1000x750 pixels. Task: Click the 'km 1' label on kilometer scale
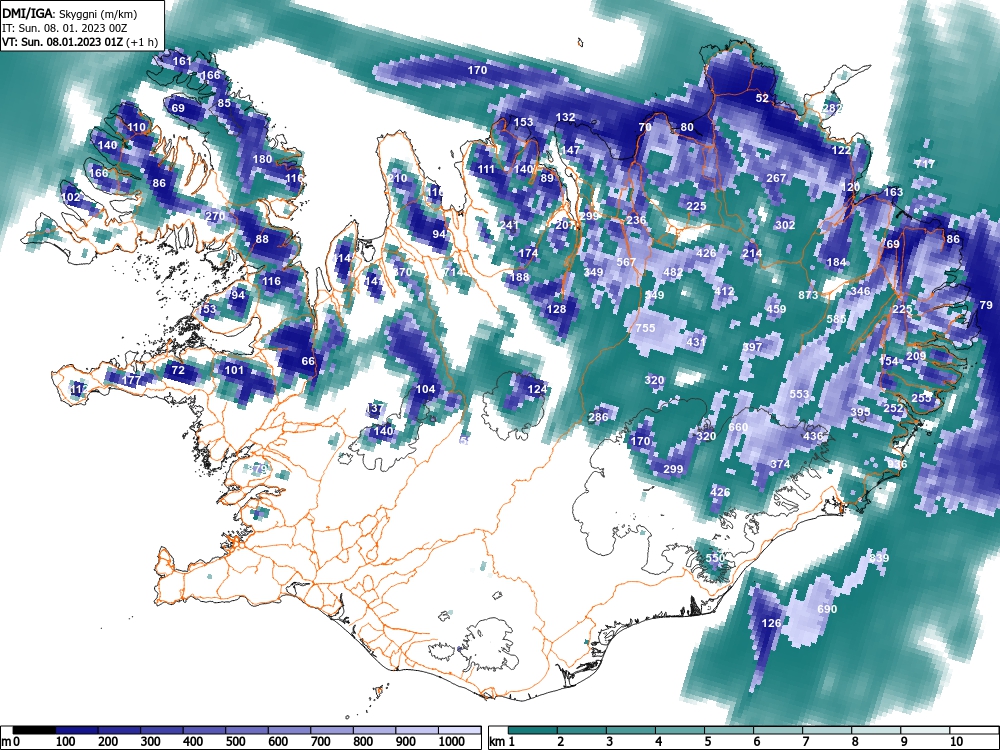pos(502,742)
